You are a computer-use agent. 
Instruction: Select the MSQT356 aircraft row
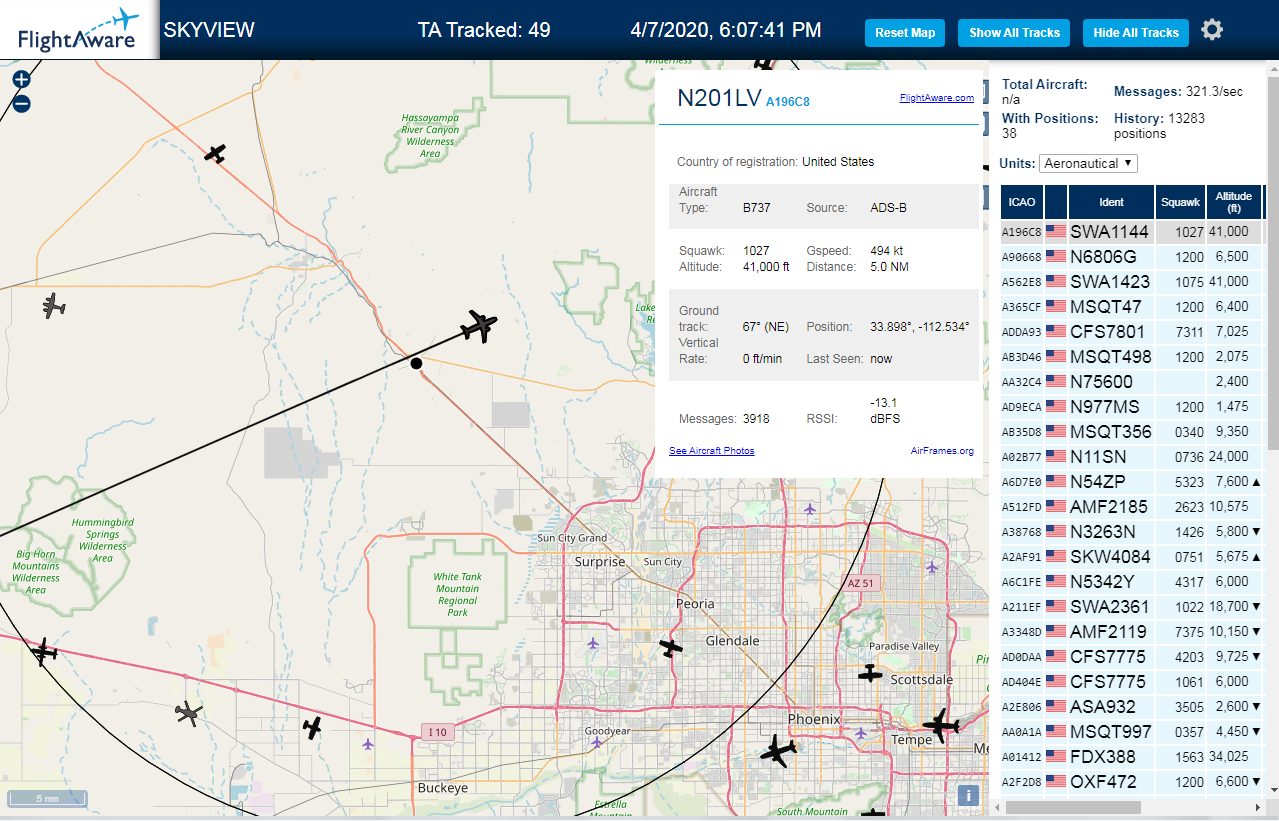click(x=1132, y=432)
